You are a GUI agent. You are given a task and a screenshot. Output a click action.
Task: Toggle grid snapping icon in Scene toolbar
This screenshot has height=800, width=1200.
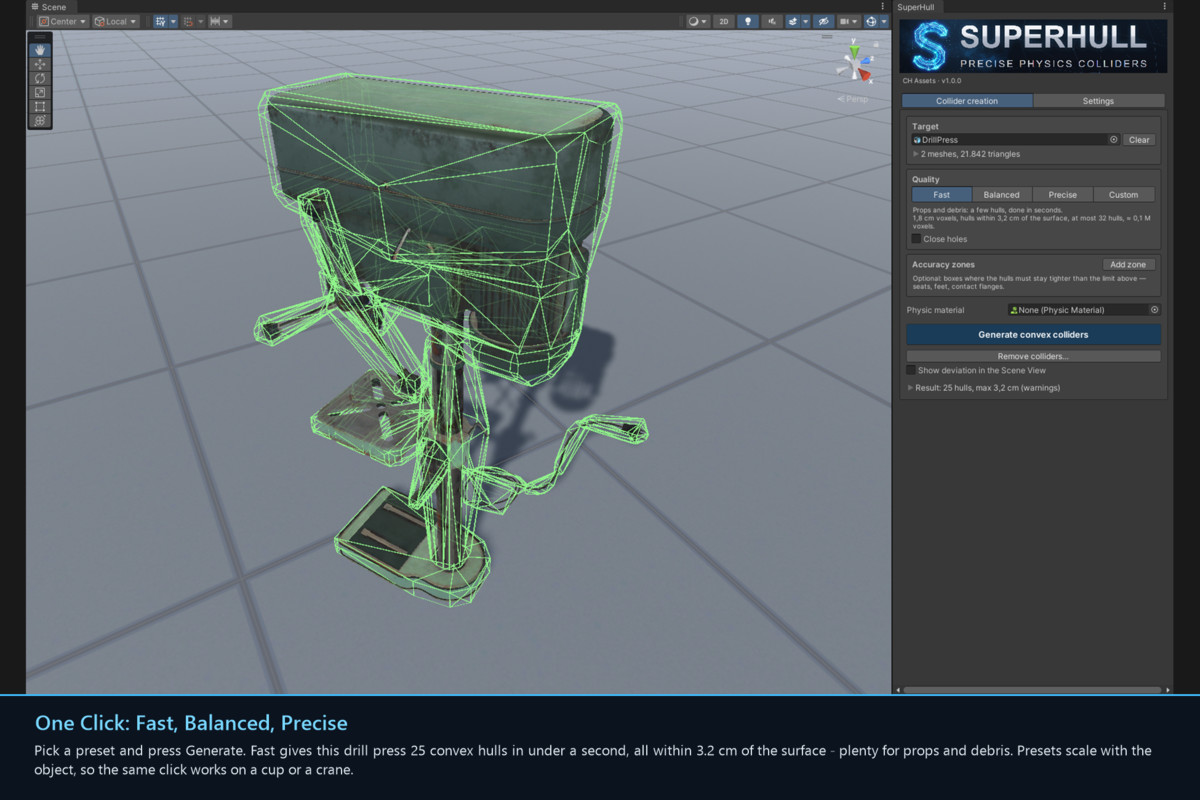point(160,21)
